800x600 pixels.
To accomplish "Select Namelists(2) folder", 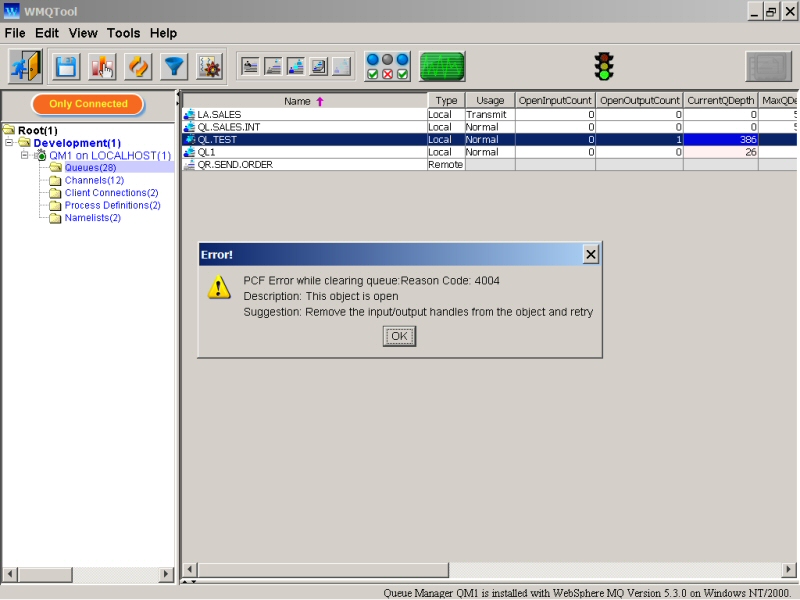I will 92,218.
